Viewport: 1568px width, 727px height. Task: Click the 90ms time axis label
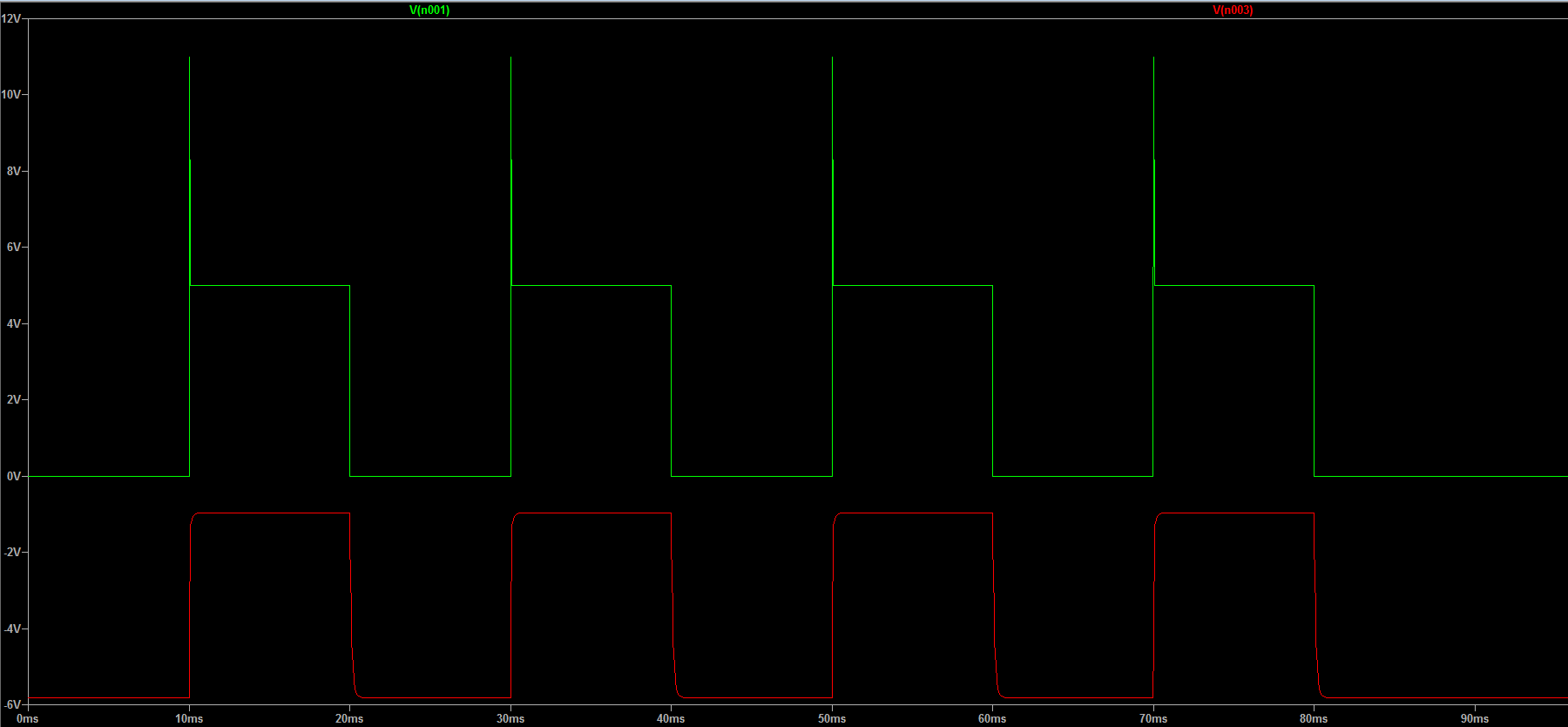1475,719
